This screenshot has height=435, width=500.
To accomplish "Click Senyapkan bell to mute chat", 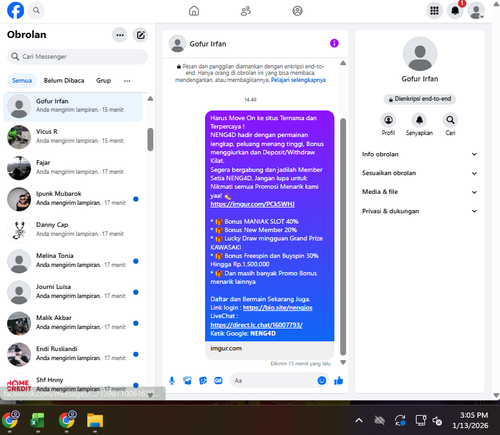I will (419, 125).
